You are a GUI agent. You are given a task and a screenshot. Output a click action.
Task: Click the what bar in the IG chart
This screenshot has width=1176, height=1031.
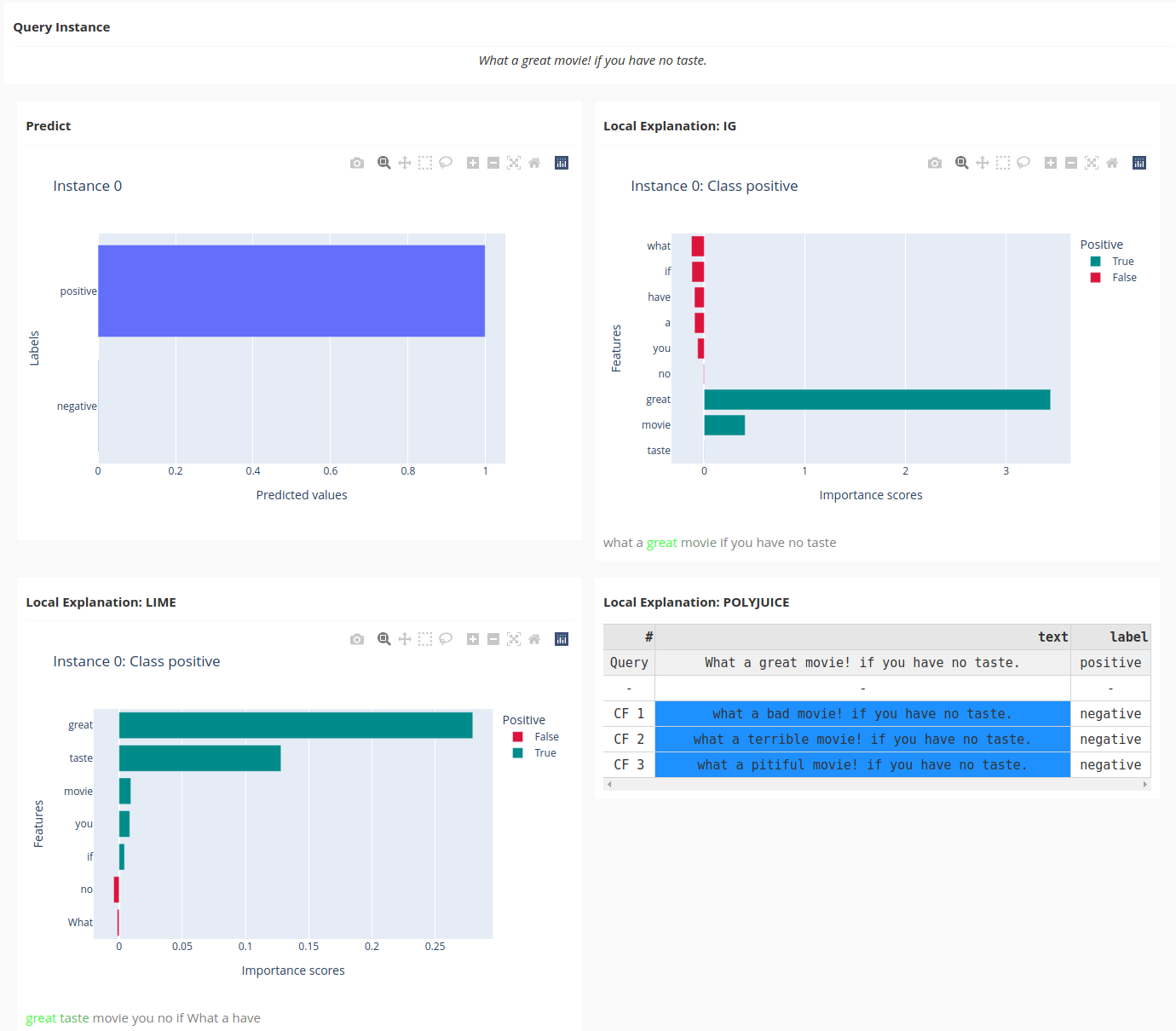click(x=698, y=246)
